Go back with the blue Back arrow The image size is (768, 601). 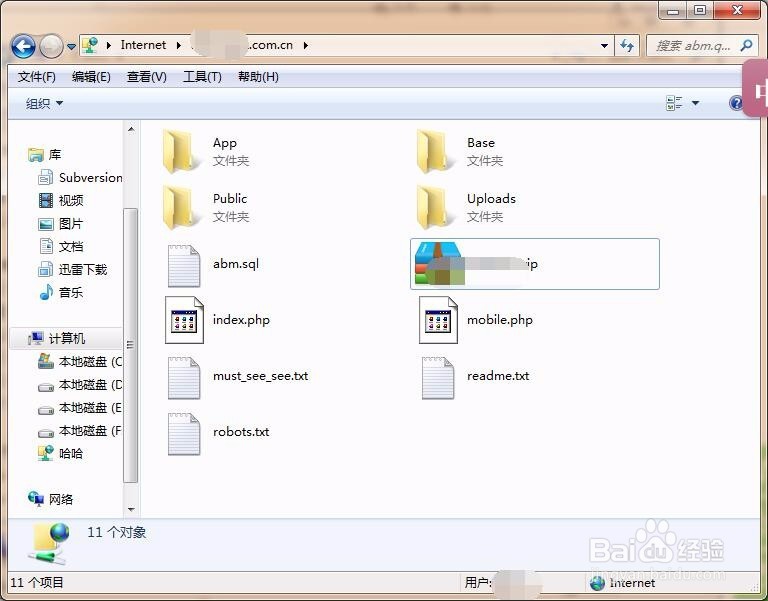(x=23, y=47)
